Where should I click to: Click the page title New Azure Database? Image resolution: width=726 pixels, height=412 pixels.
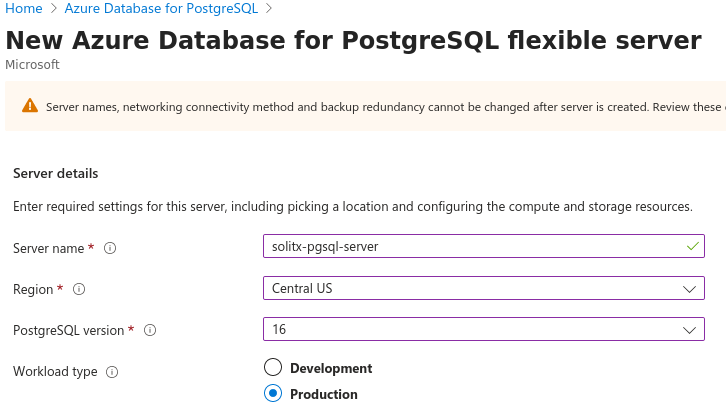pyautogui.click(x=353, y=40)
